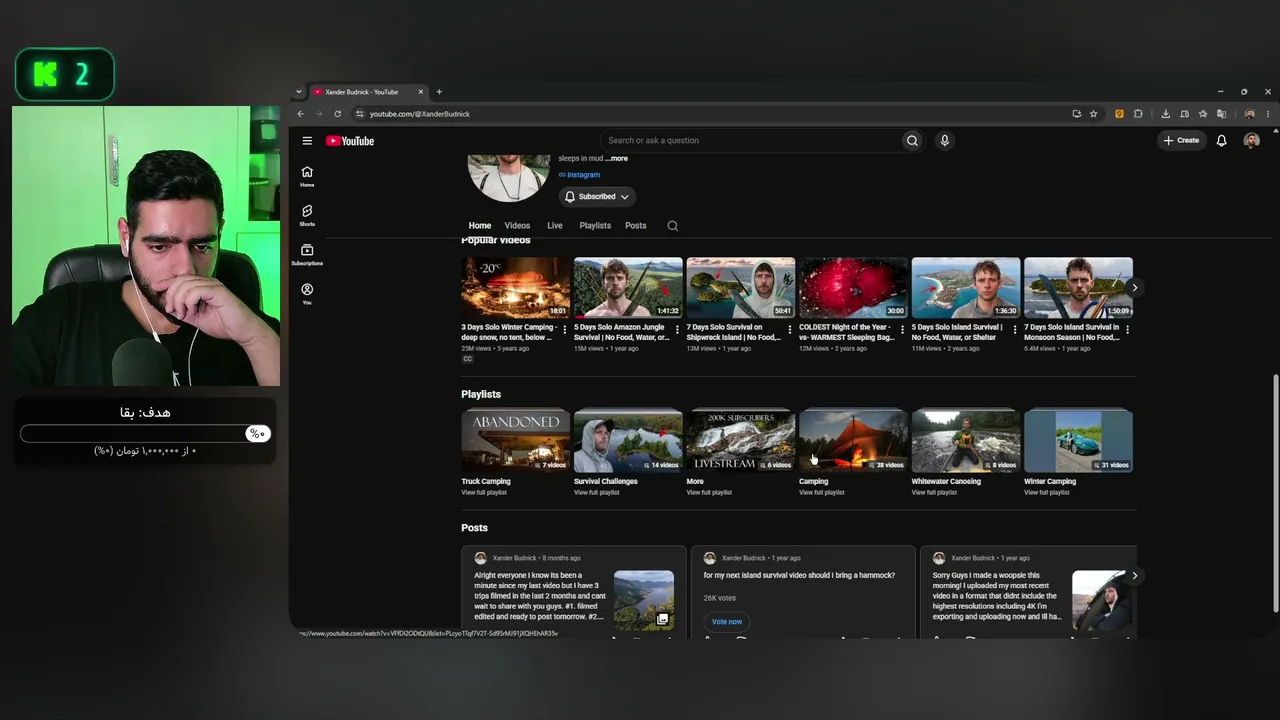Screen dimensions: 1280x720
Task: Start voice search with the microphone
Action: click(944, 141)
